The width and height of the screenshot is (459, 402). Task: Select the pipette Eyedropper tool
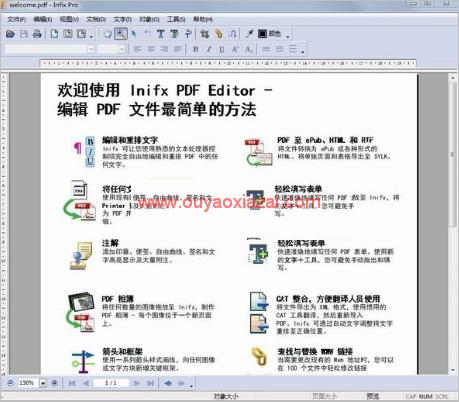coord(249,34)
